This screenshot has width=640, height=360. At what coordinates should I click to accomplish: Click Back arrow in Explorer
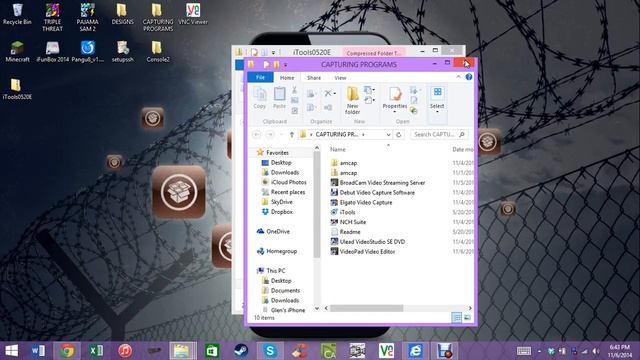pos(256,134)
